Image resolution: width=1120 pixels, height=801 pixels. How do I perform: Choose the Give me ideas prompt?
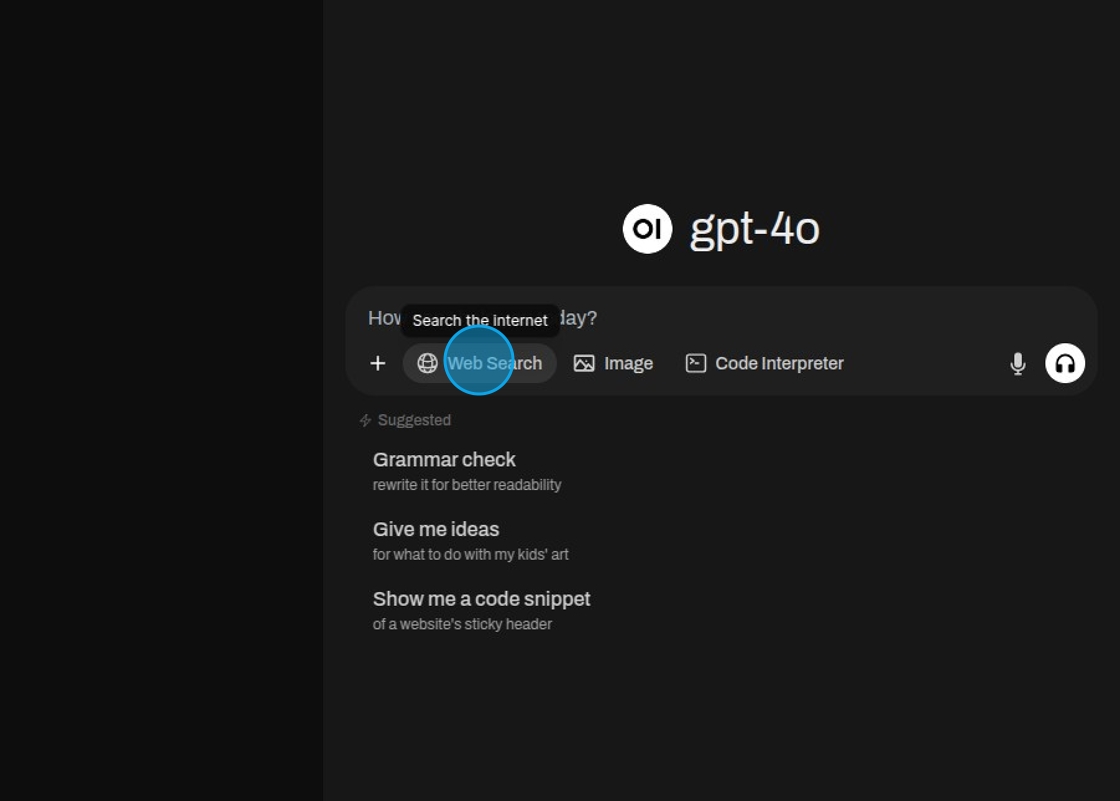[436, 530]
